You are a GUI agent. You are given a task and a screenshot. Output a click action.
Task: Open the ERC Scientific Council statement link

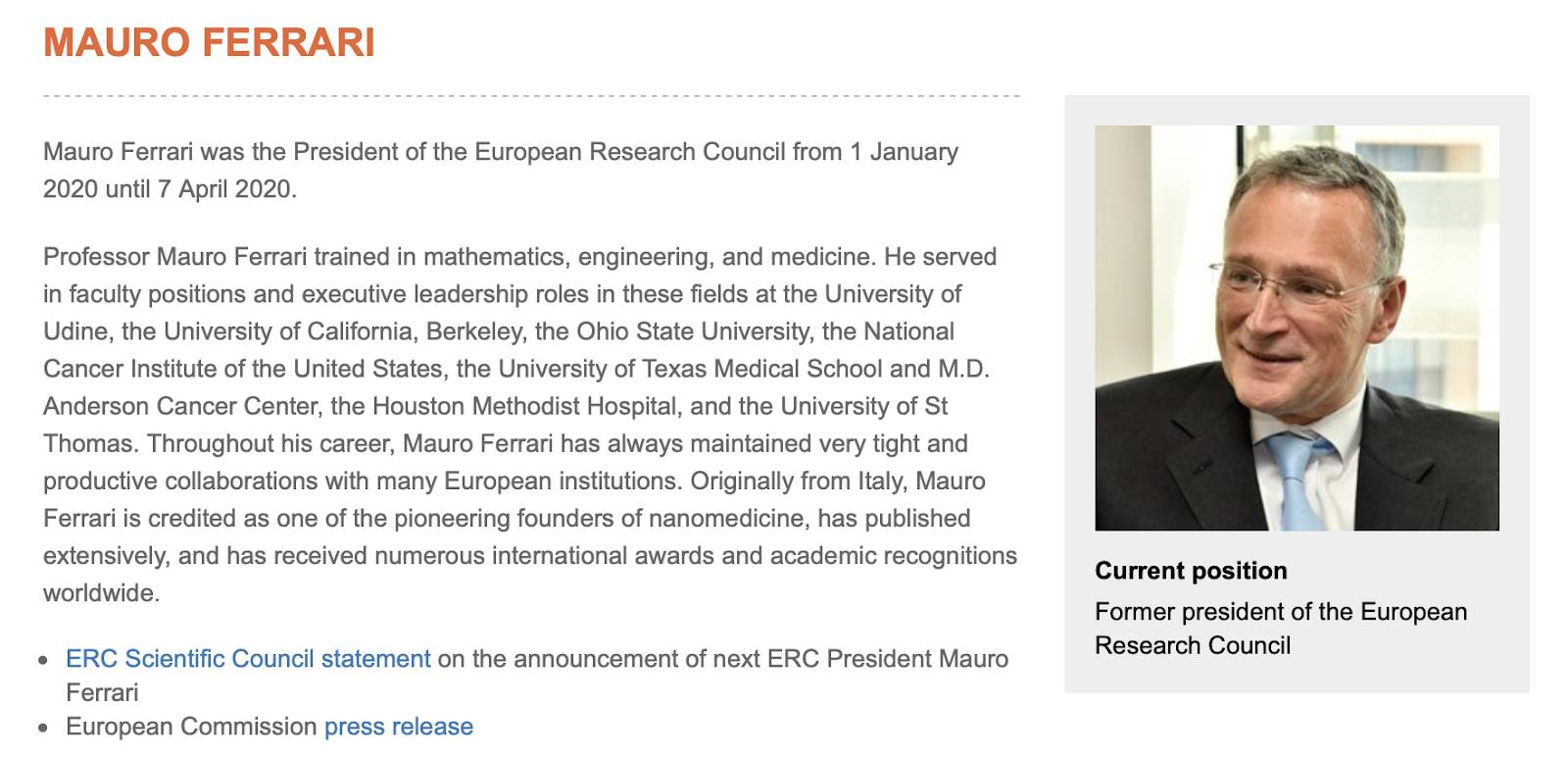coord(248,659)
